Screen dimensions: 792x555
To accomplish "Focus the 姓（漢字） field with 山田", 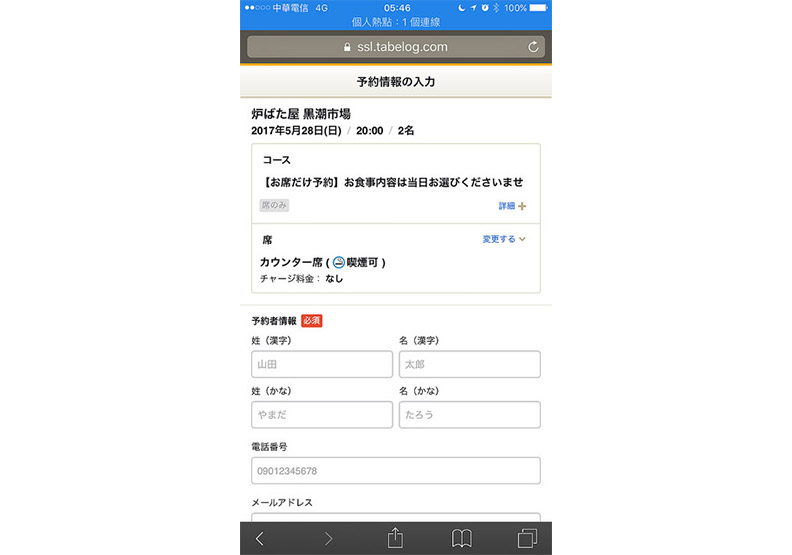I will click(322, 364).
